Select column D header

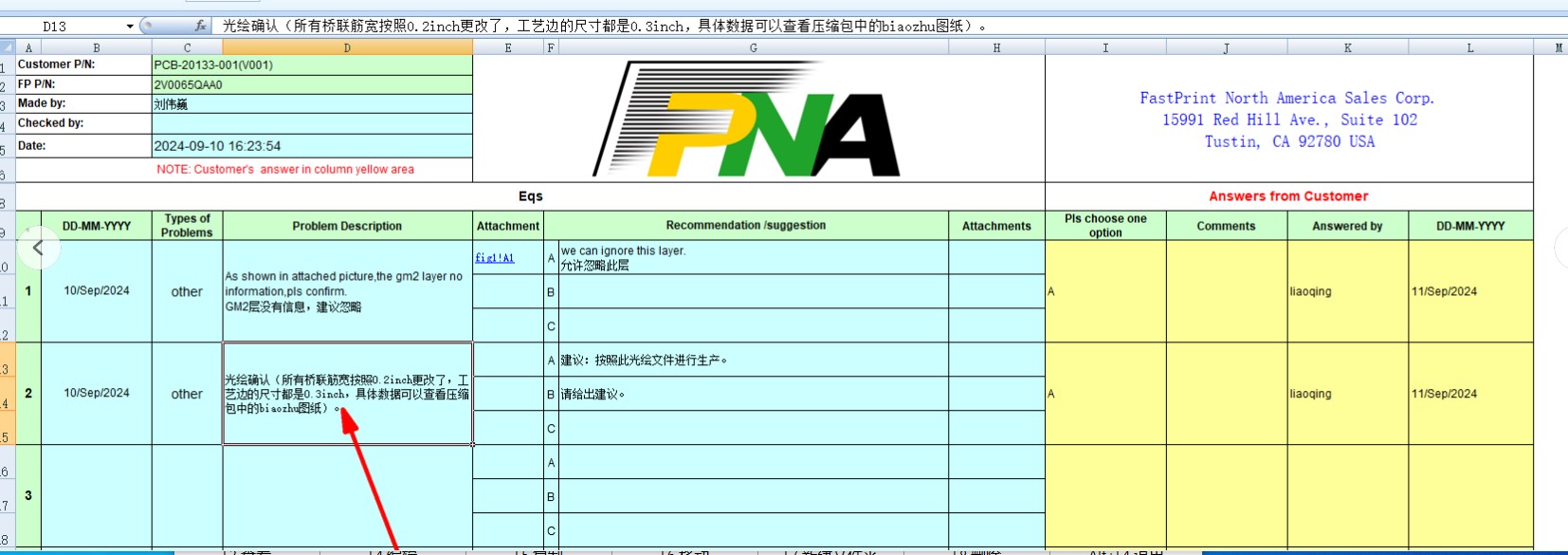347,47
